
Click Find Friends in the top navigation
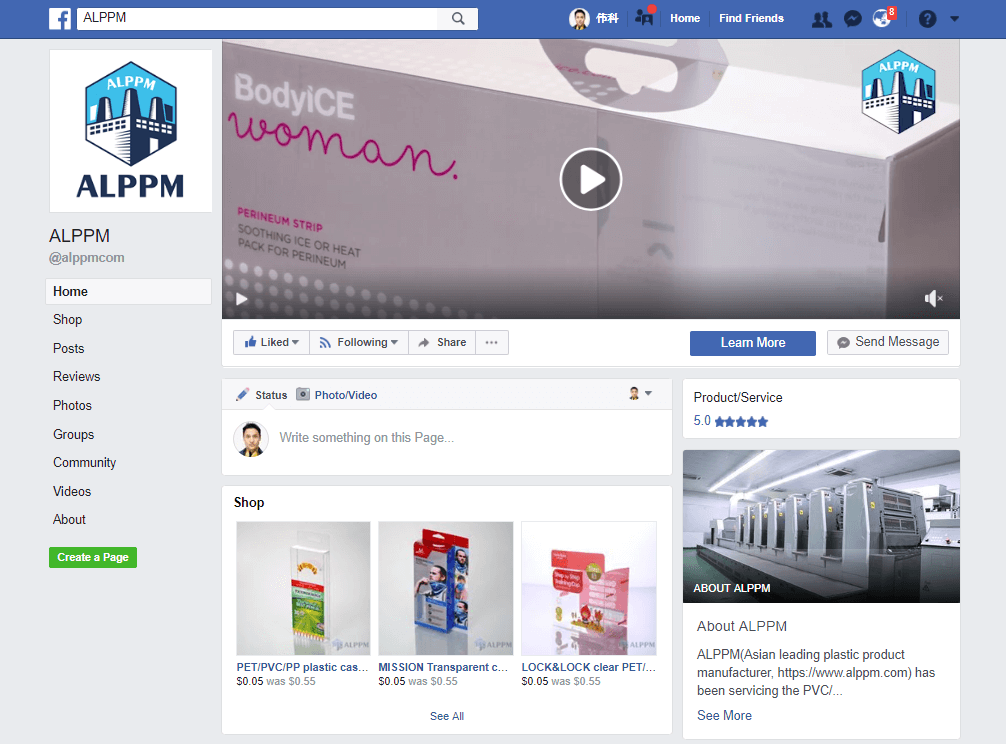[751, 19]
